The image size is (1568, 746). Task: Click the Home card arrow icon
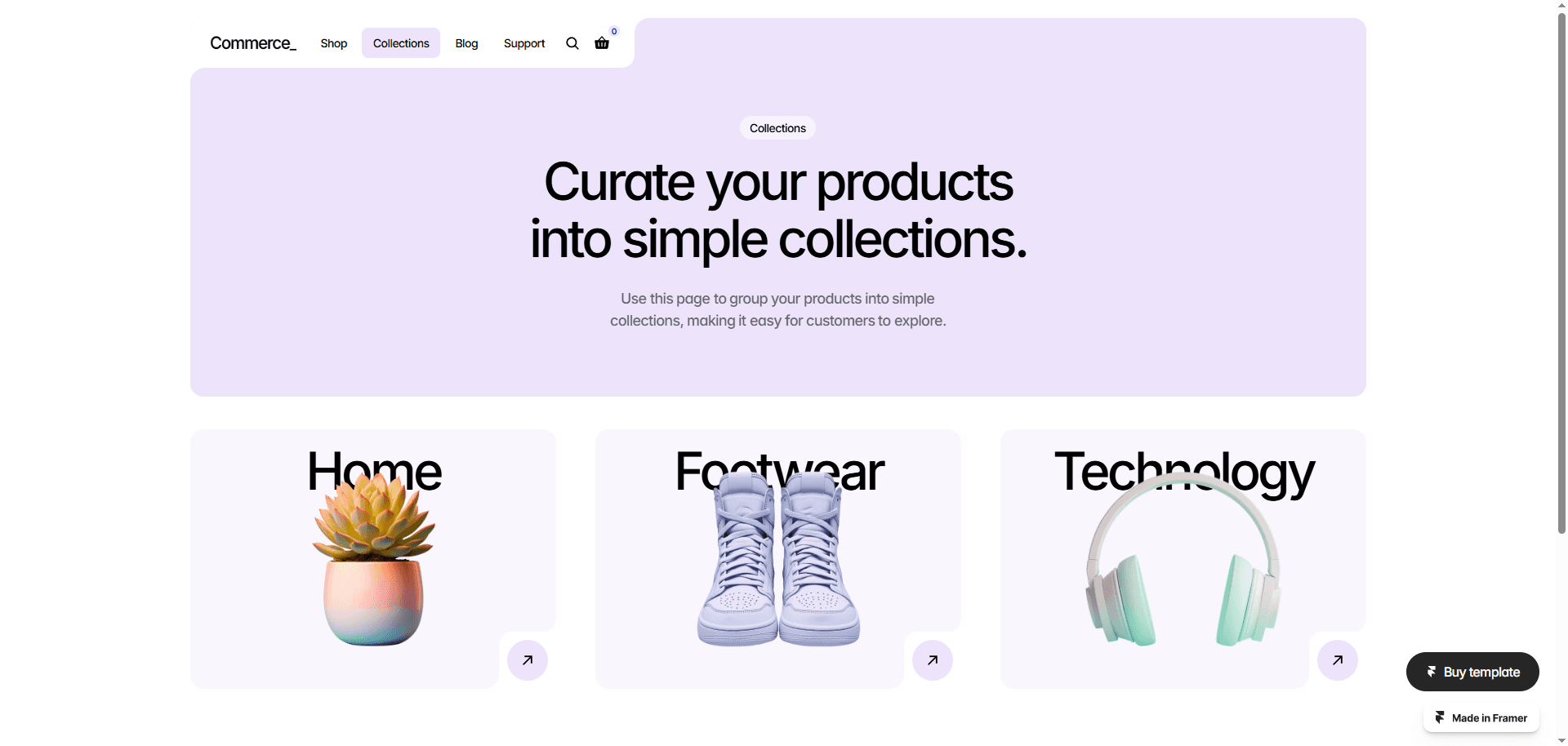pos(528,660)
